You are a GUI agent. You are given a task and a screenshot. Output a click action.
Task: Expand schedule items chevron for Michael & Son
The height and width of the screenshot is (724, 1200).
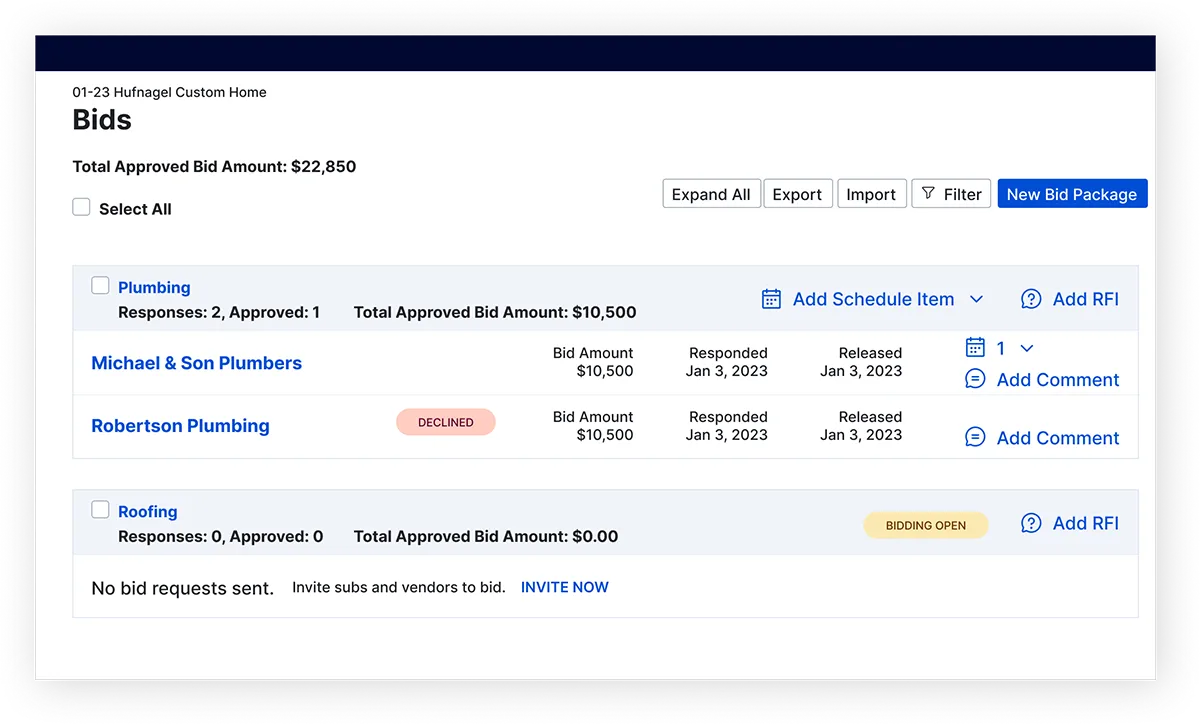(x=1026, y=348)
